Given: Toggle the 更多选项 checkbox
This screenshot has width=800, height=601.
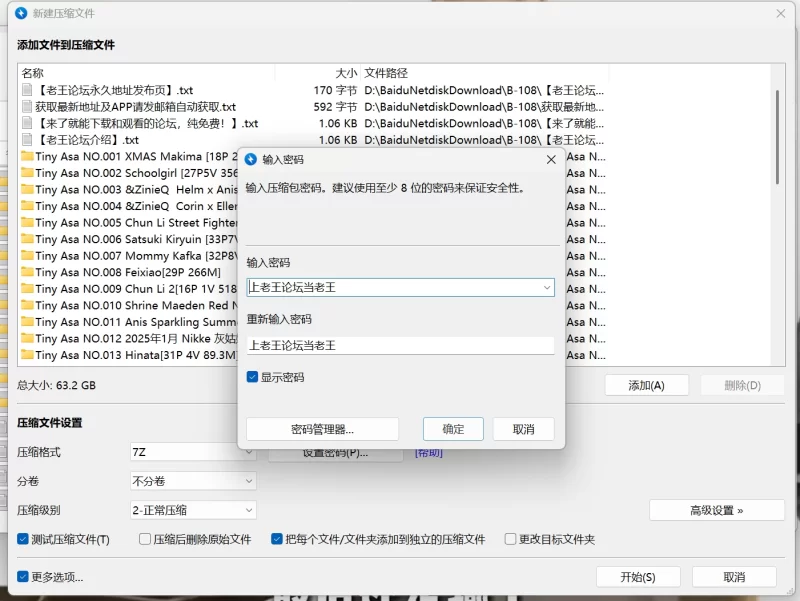Looking at the screenshot, I should (23, 577).
